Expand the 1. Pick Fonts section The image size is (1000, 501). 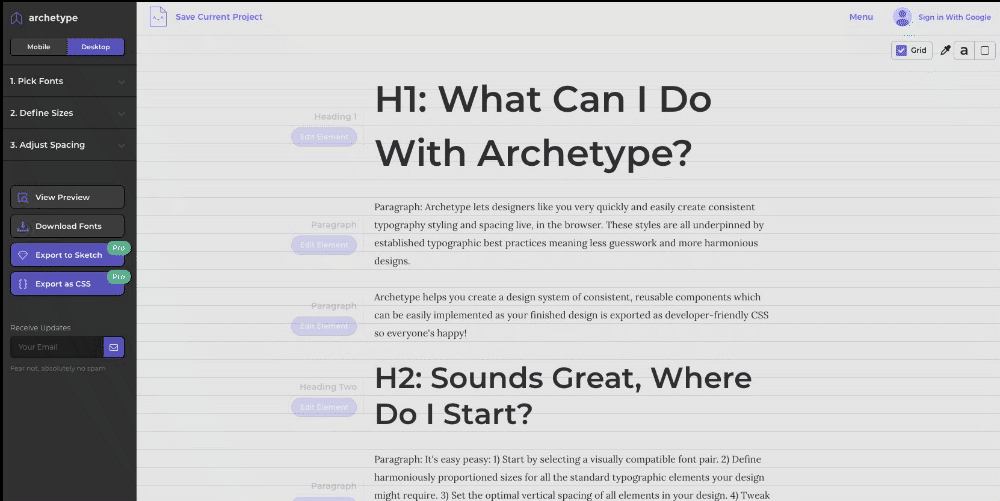68,81
